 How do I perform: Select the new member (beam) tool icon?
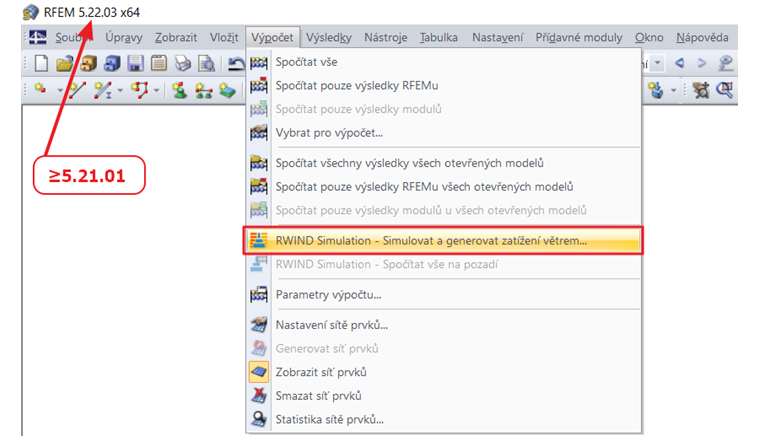point(103,90)
